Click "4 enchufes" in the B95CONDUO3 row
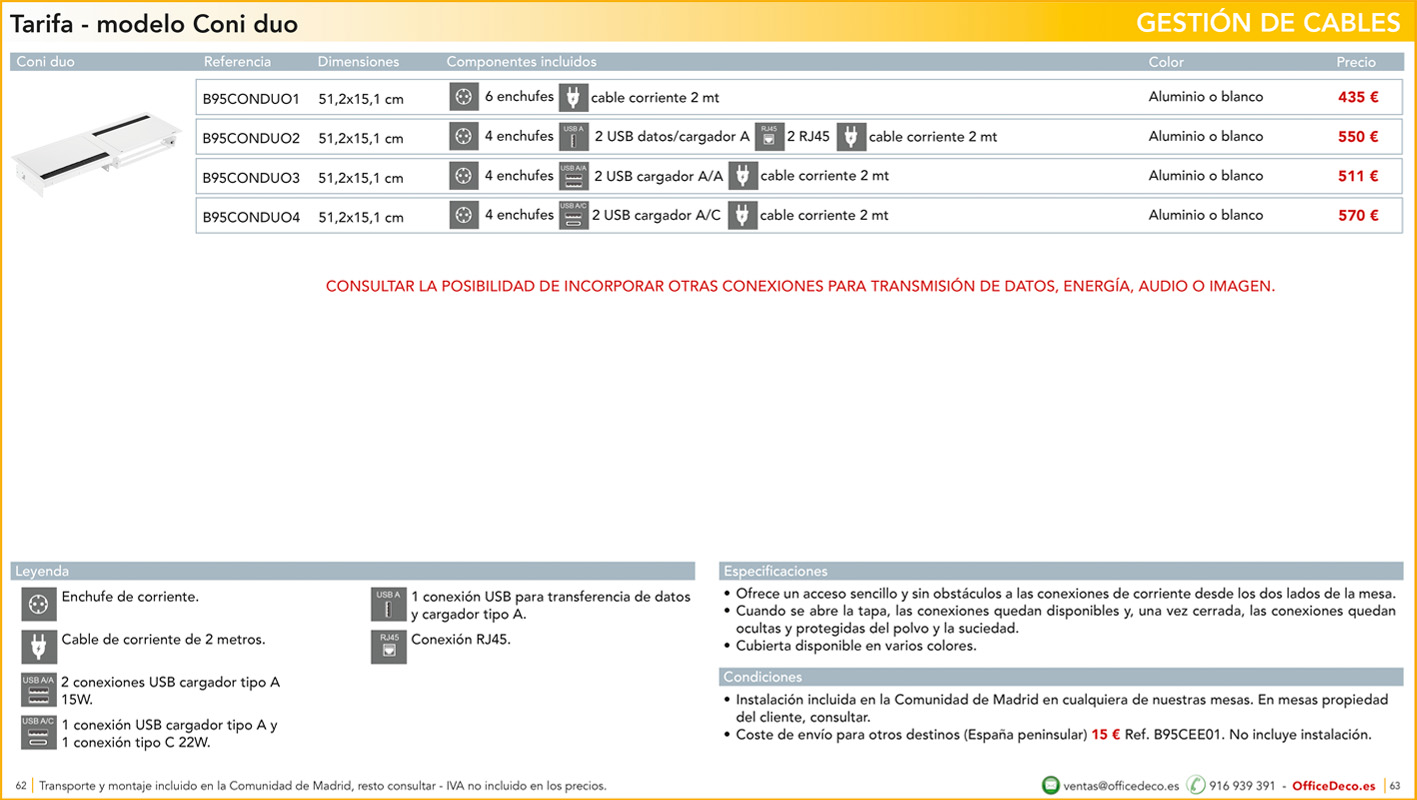Screen dimensions: 1417x800 click(x=519, y=176)
